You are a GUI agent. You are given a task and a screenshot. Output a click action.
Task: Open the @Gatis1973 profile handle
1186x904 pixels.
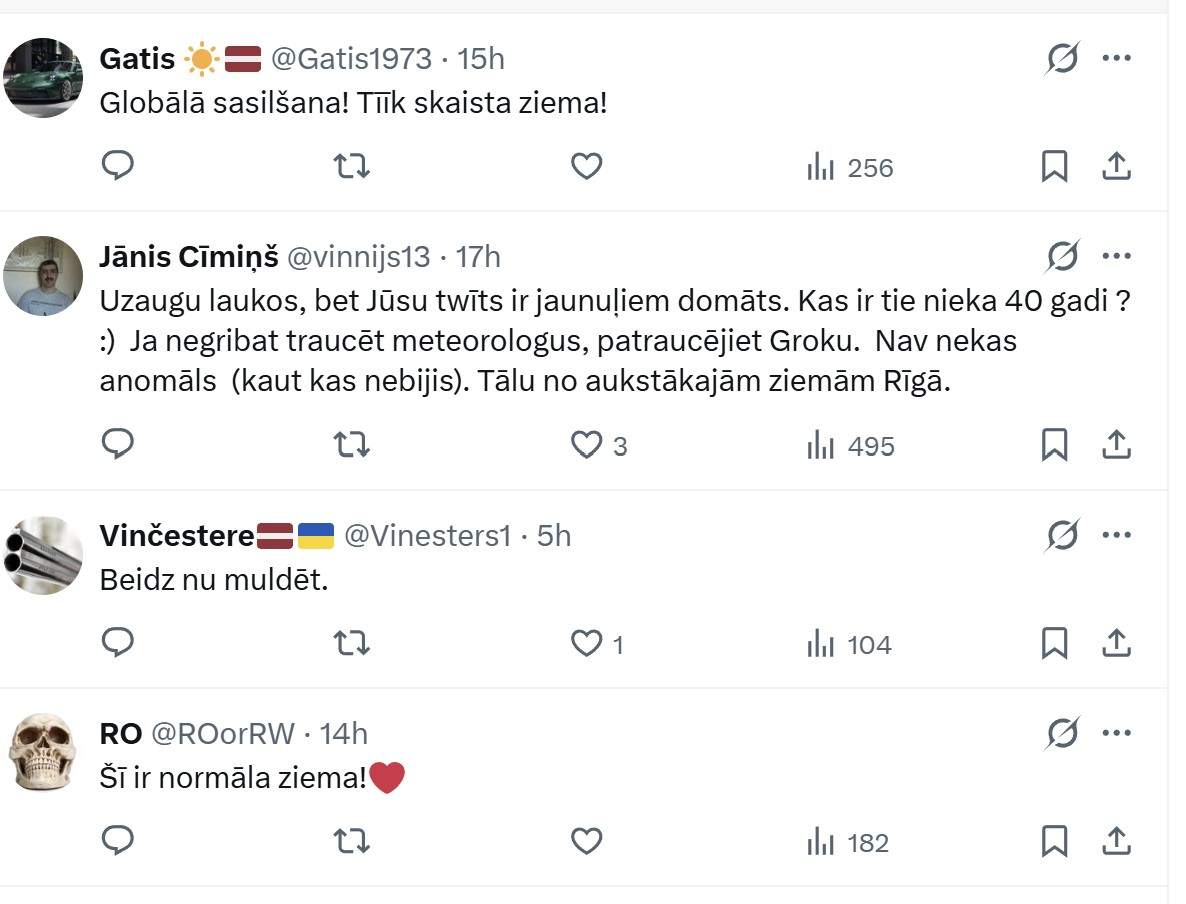(x=351, y=59)
